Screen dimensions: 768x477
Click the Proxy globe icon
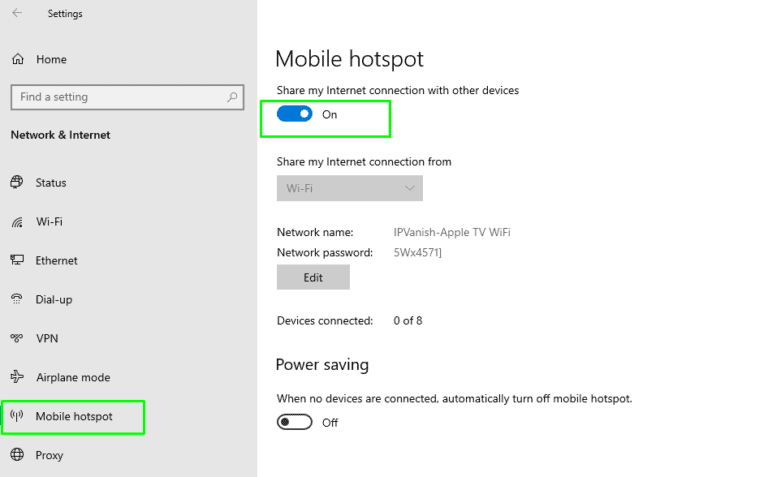pos(17,456)
